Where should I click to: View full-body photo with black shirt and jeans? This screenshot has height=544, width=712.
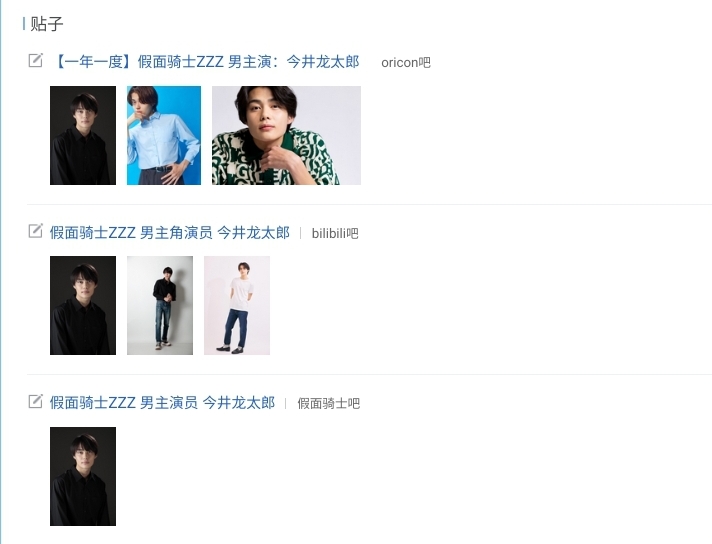pos(160,306)
